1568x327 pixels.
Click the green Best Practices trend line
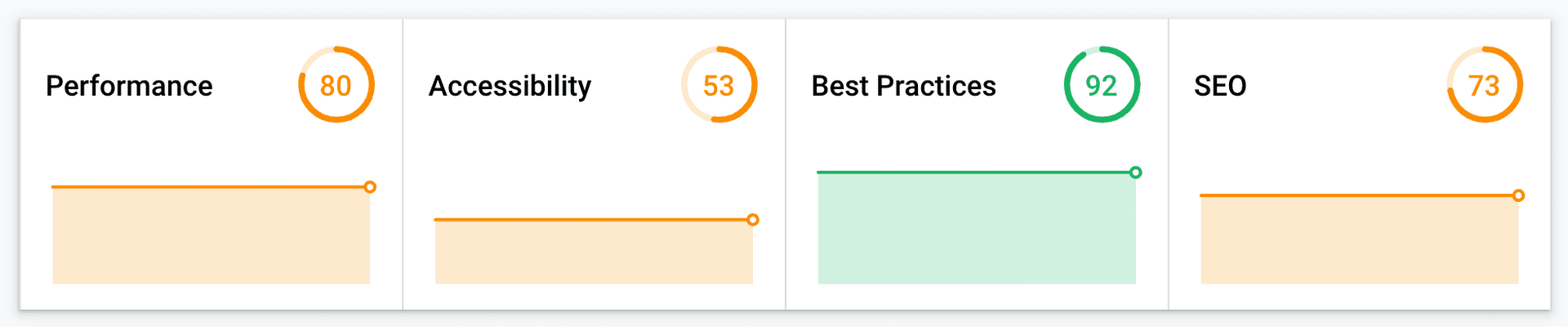[973, 172]
